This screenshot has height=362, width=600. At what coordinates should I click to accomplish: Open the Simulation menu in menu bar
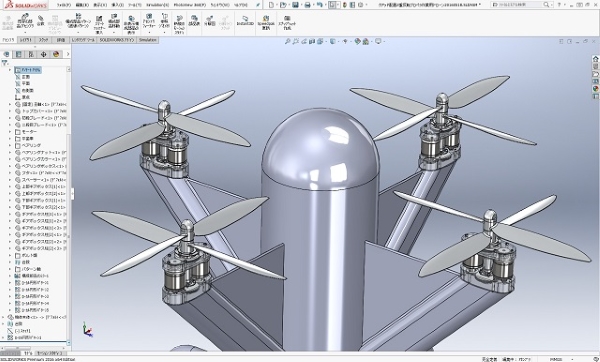tap(158, 5)
